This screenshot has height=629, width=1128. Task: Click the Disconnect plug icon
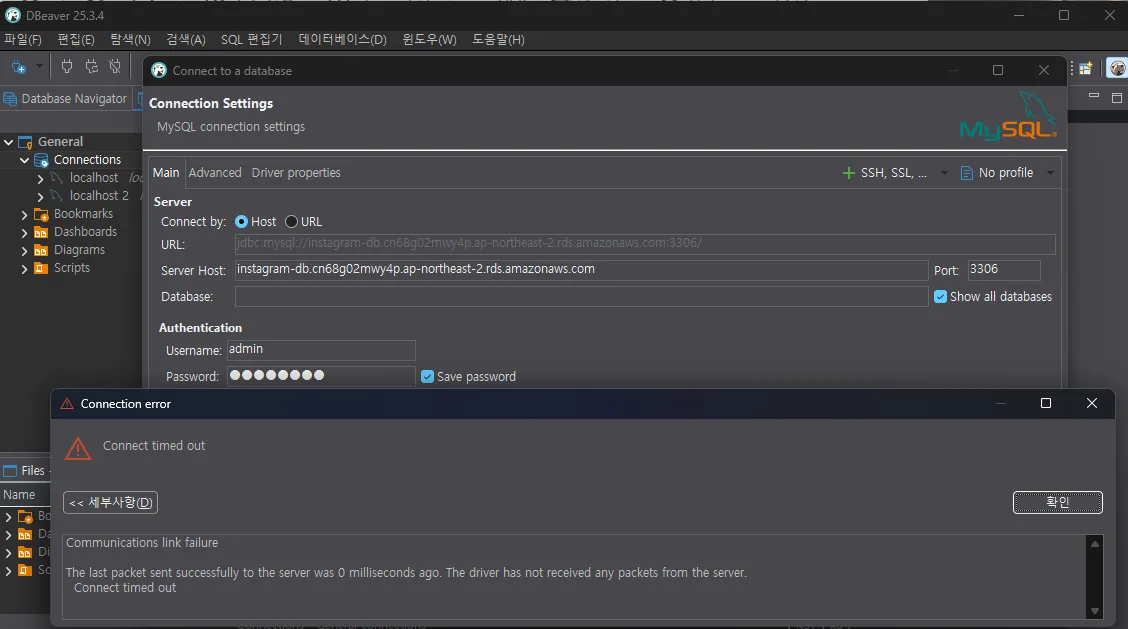[115, 67]
